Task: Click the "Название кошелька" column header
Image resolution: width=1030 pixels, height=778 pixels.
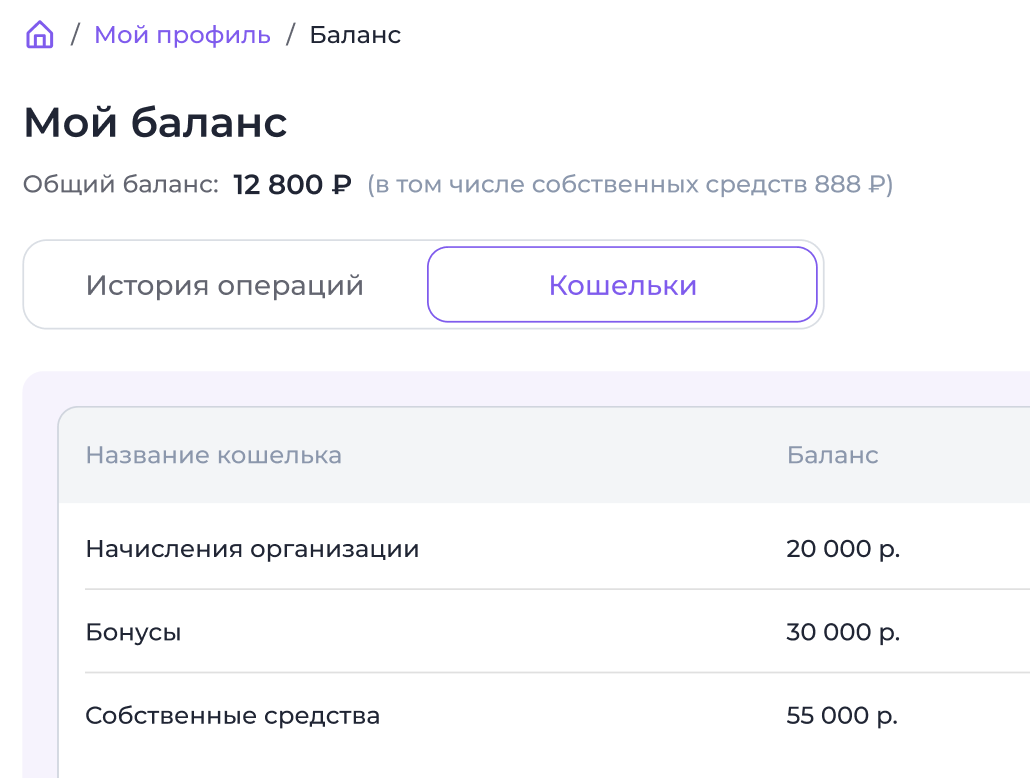Action: click(213, 456)
